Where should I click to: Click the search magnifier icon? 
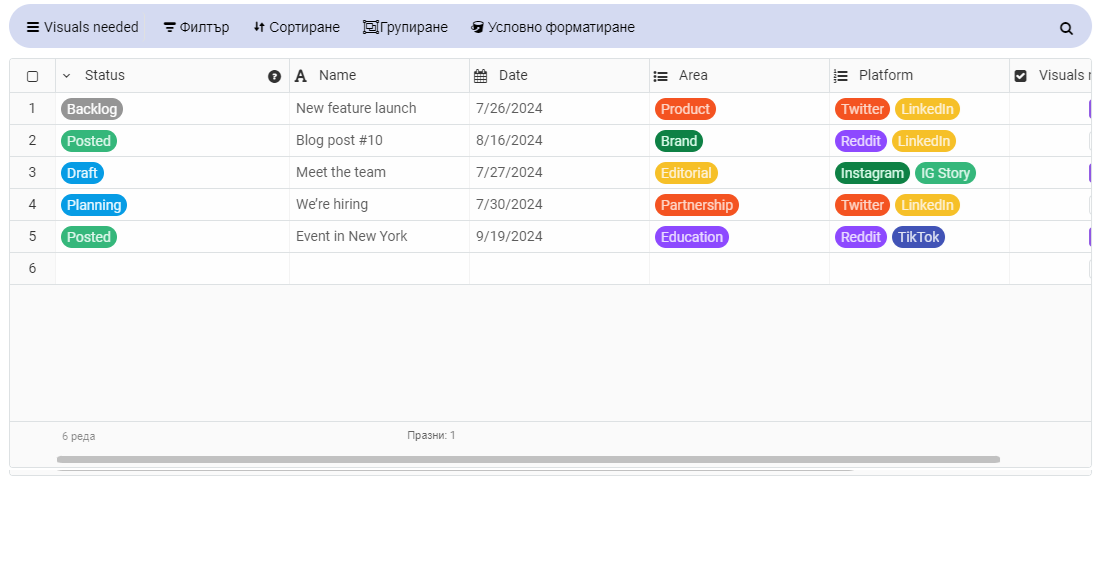coord(1066,28)
